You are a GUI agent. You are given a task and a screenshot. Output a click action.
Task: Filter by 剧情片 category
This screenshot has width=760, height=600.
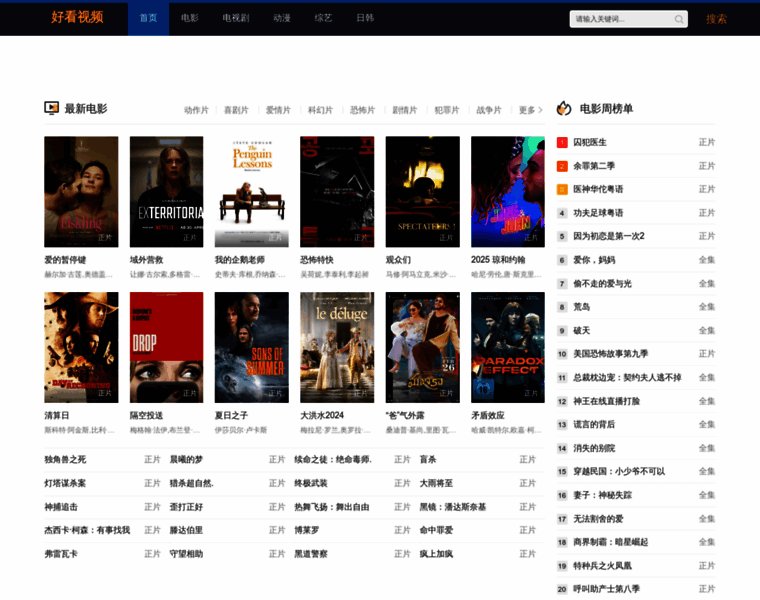(x=405, y=110)
